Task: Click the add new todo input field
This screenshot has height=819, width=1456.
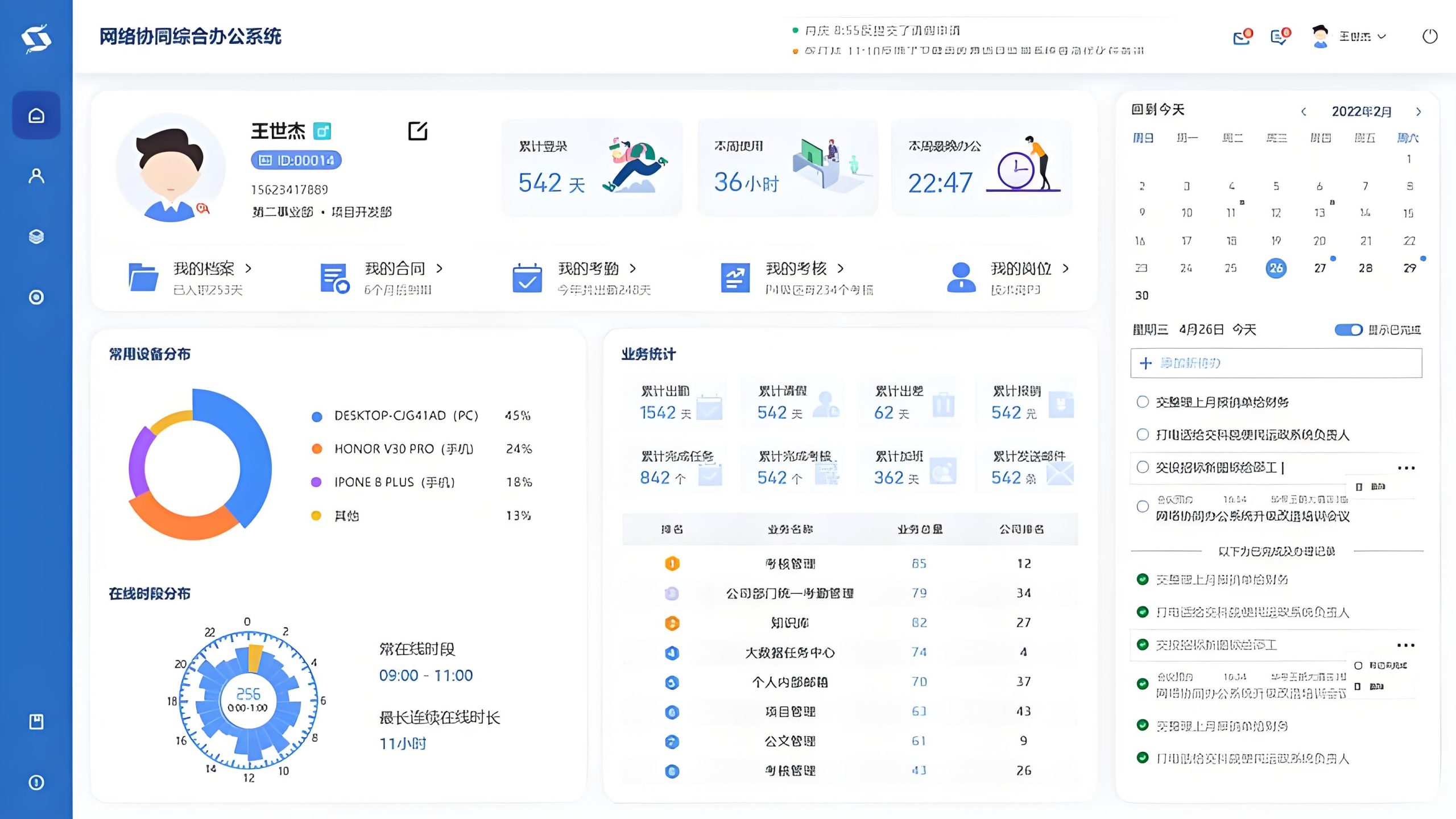Action: (x=1276, y=363)
